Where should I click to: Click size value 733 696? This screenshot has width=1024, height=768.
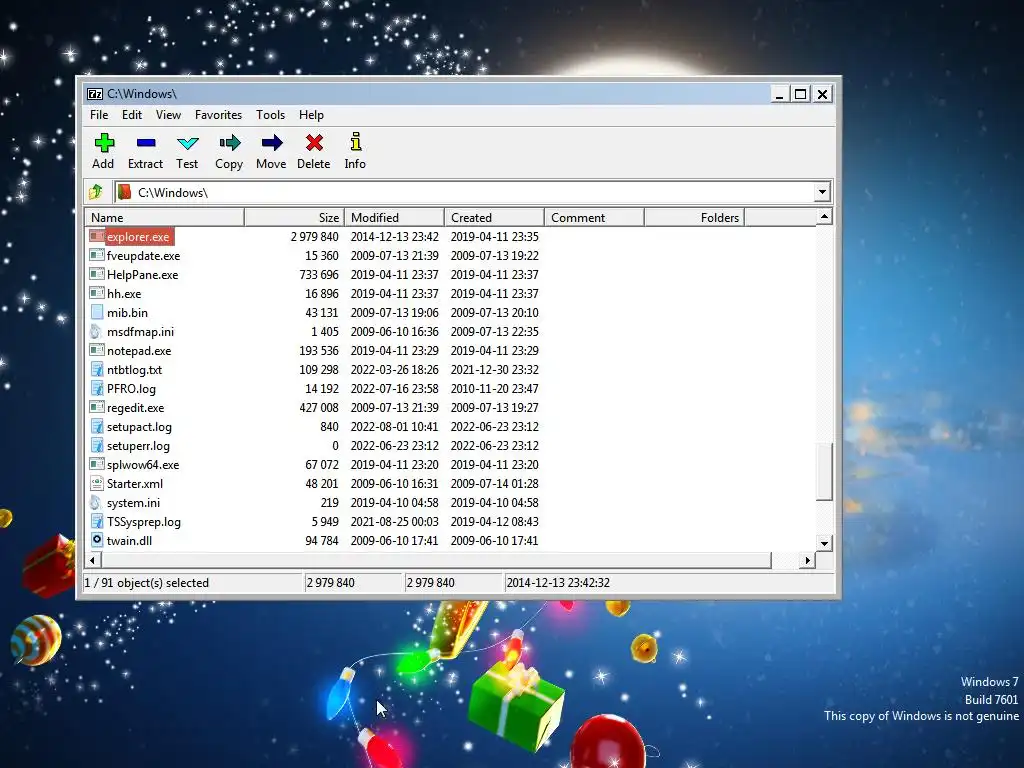tap(319, 274)
